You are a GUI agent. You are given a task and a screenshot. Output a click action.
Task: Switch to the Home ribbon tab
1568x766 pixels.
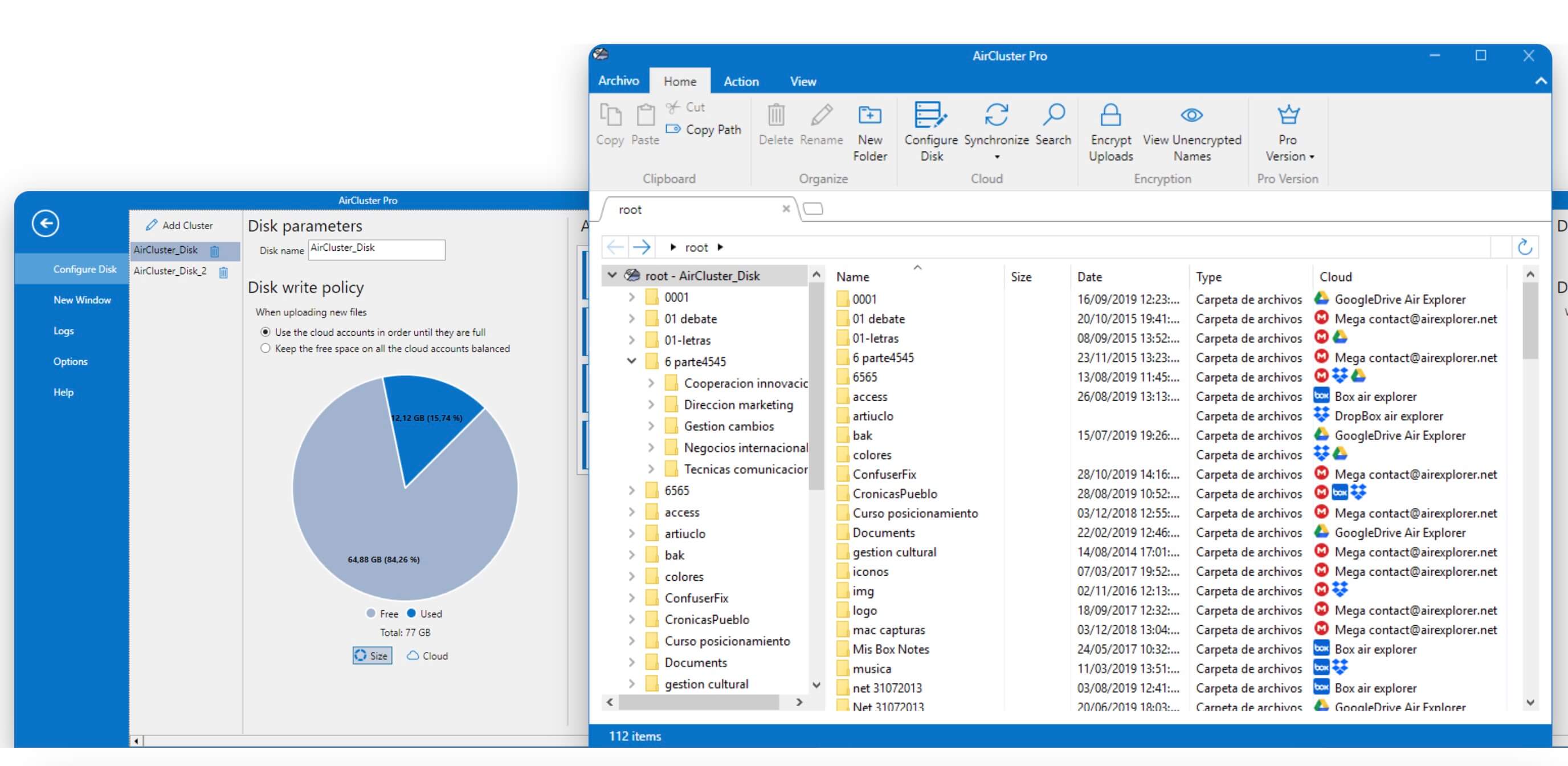(x=680, y=81)
